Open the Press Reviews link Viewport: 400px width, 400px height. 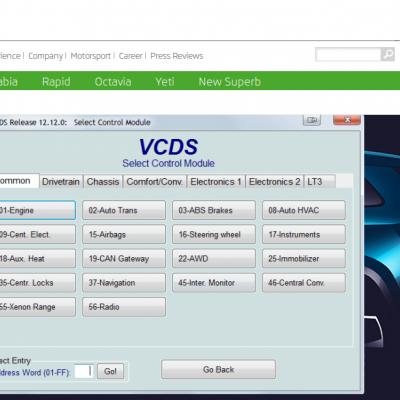click(177, 56)
